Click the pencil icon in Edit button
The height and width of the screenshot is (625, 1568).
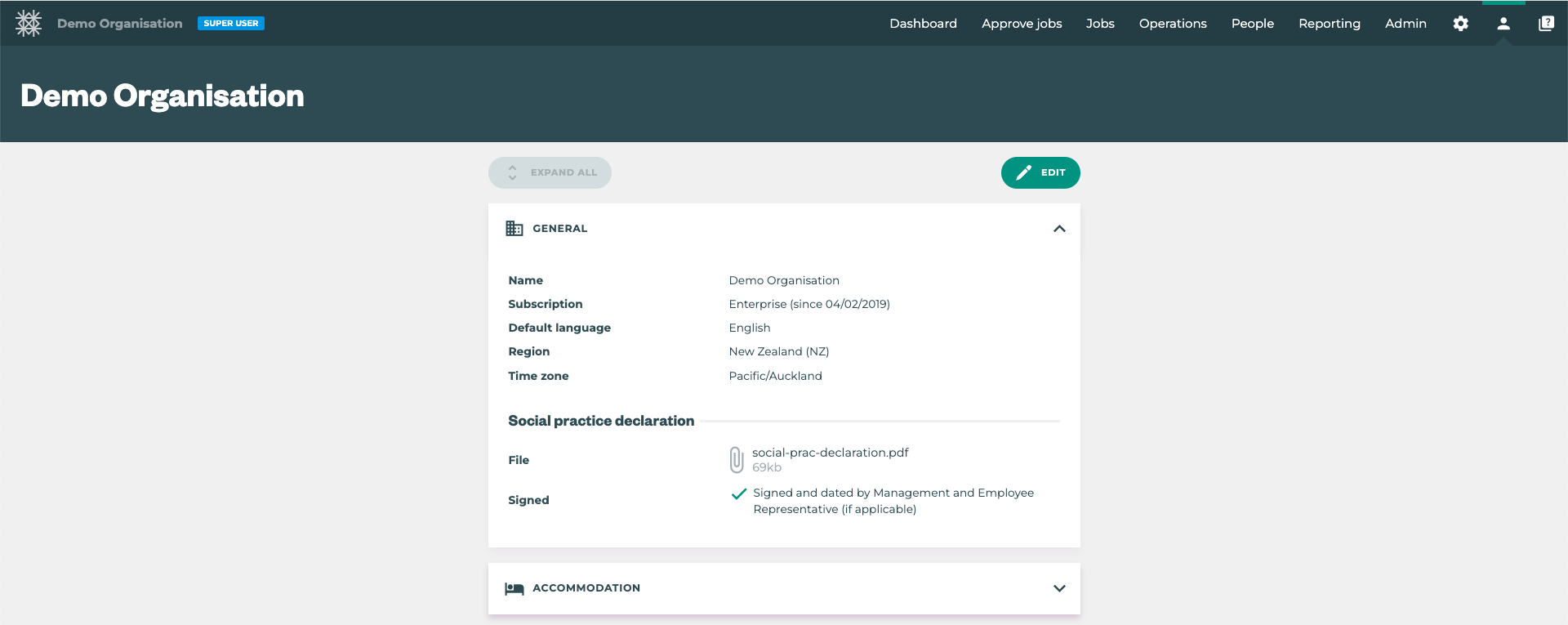click(1023, 172)
